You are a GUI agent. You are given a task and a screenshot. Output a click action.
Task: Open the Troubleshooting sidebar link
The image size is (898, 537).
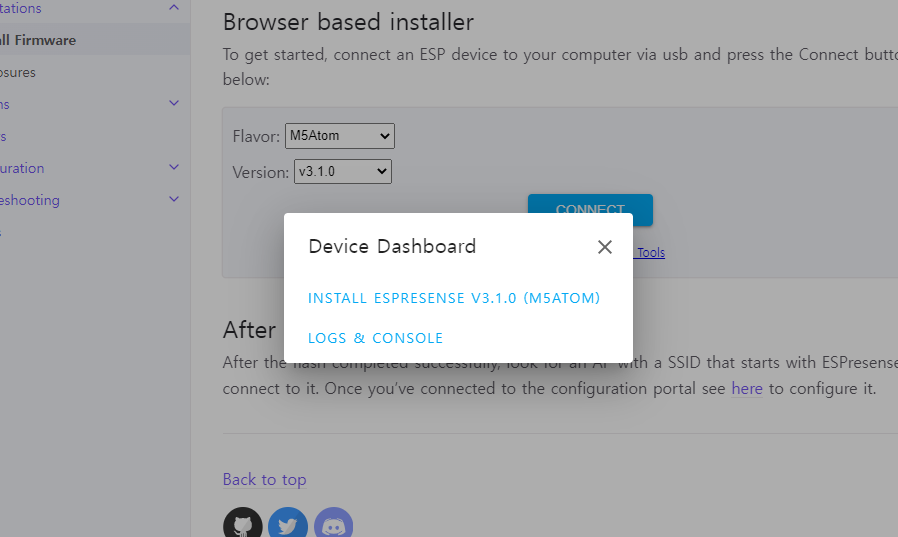(x=30, y=200)
